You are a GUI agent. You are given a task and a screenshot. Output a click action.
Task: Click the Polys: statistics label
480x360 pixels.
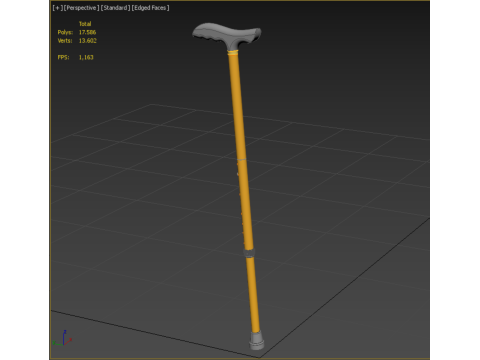[65, 32]
